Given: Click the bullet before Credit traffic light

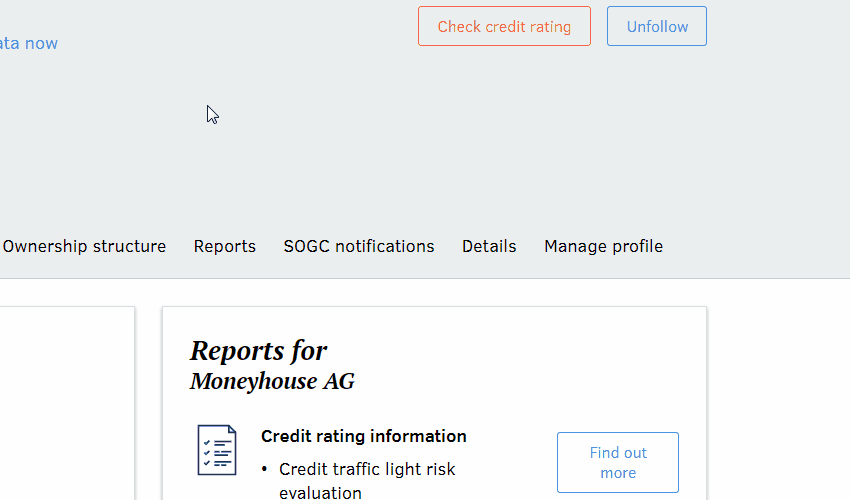Looking at the screenshot, I should [264, 469].
